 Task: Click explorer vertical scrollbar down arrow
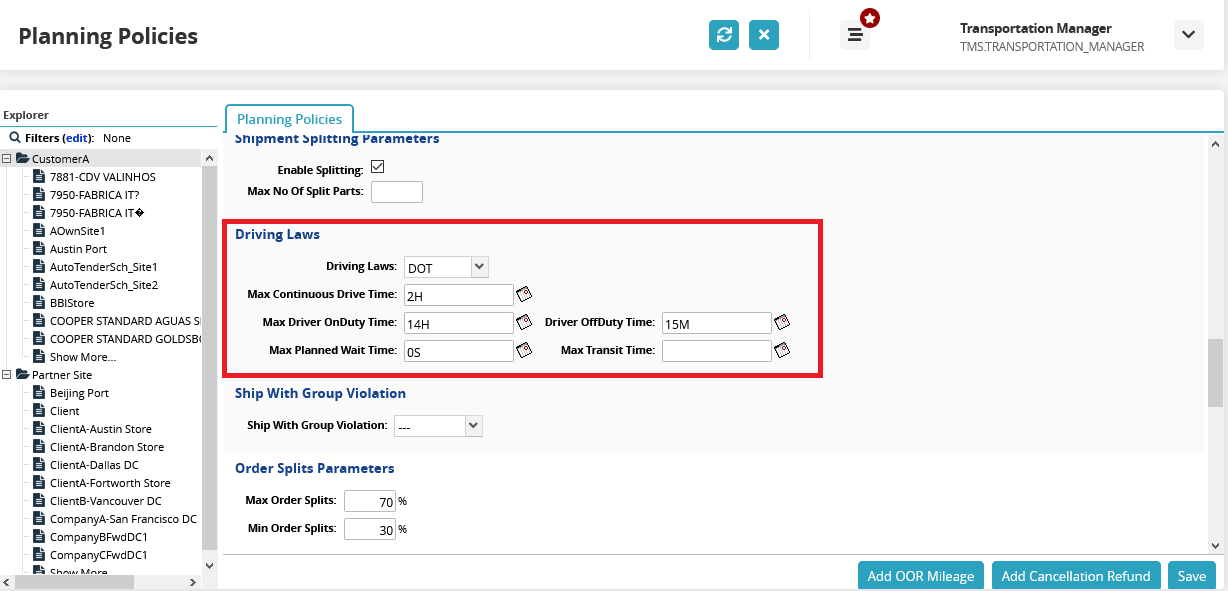(209, 565)
